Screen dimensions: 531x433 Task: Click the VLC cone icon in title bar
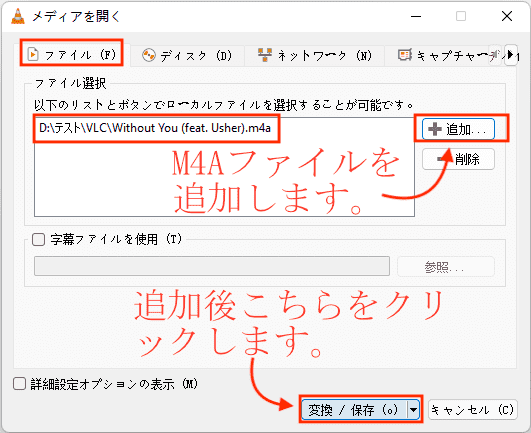(x=18, y=16)
